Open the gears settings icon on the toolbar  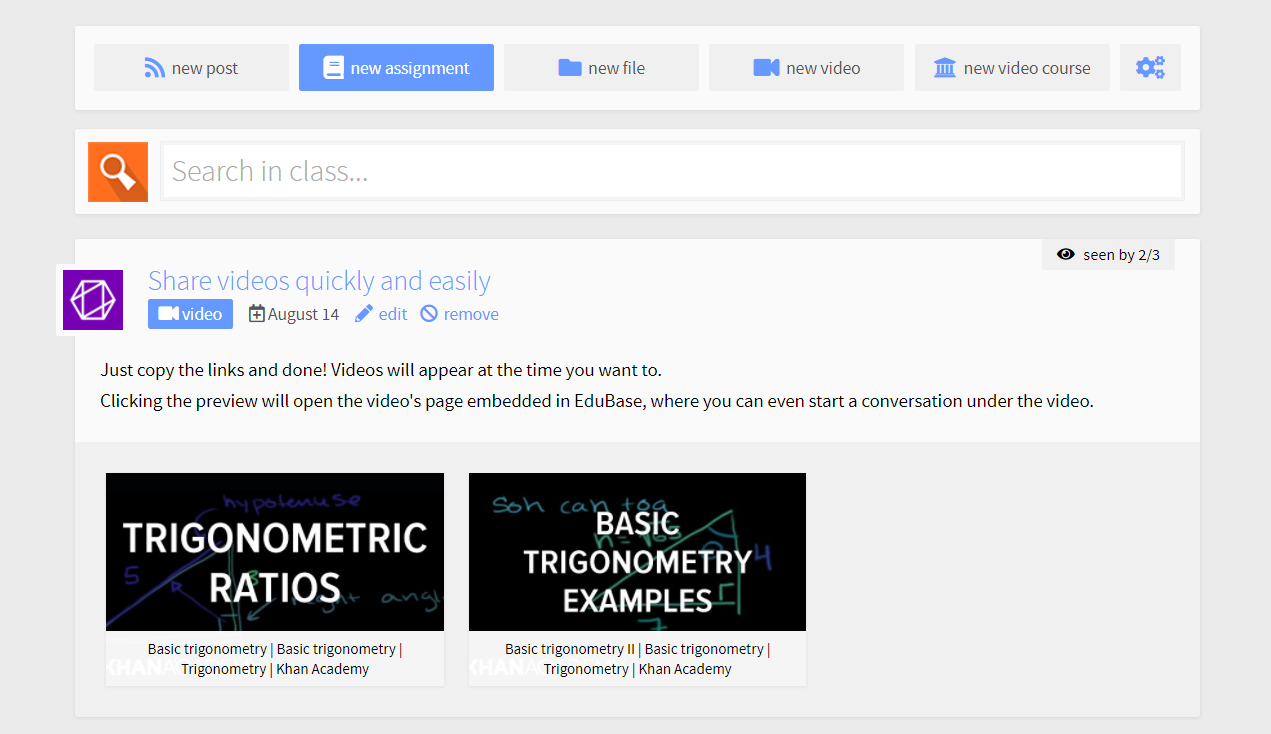(1150, 67)
